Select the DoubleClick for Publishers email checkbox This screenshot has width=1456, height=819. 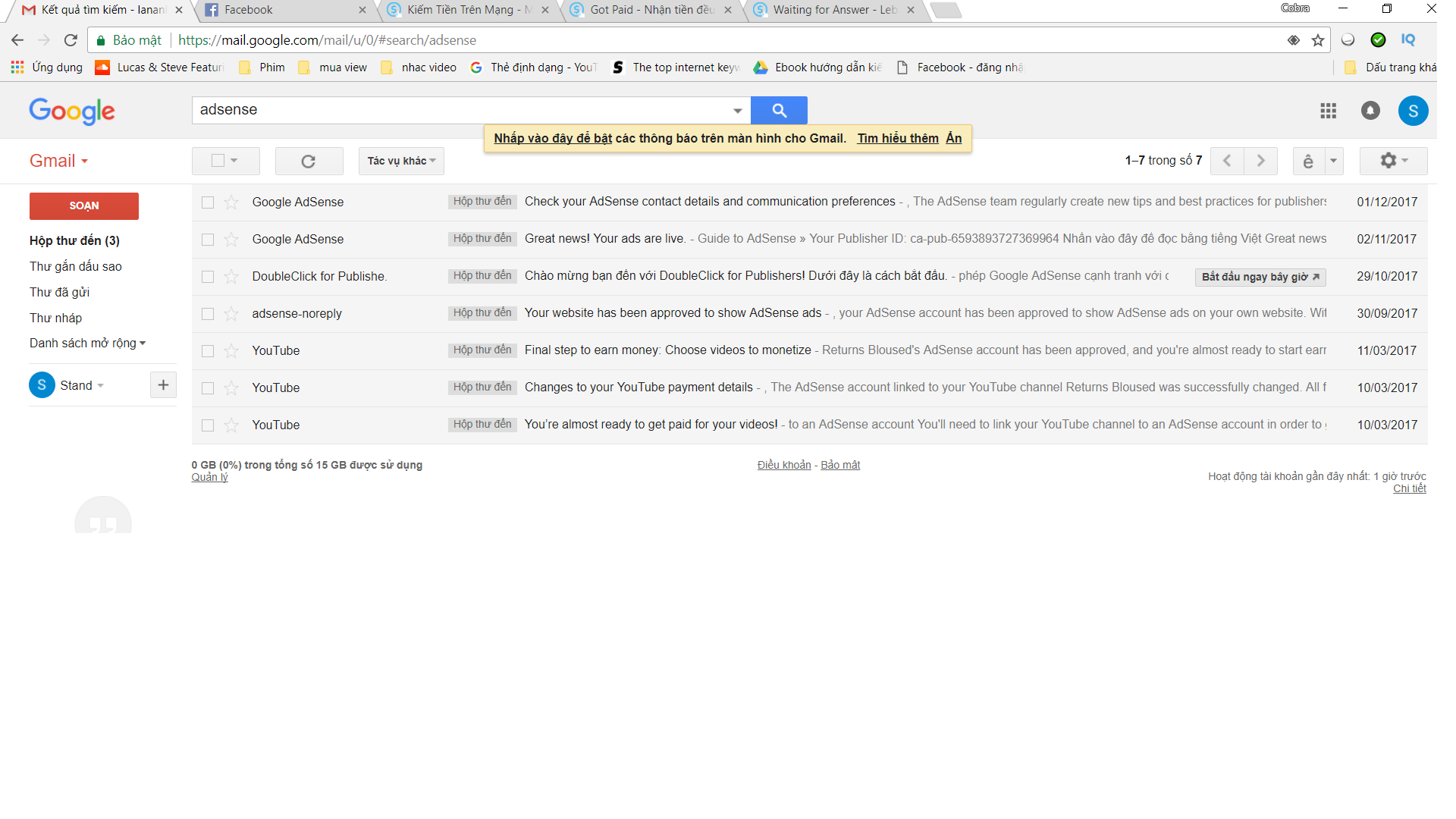point(208,277)
